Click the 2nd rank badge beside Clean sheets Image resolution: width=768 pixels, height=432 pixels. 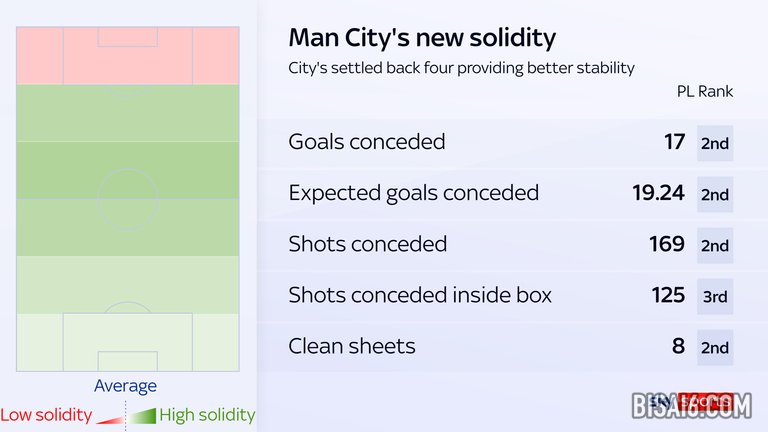point(715,347)
